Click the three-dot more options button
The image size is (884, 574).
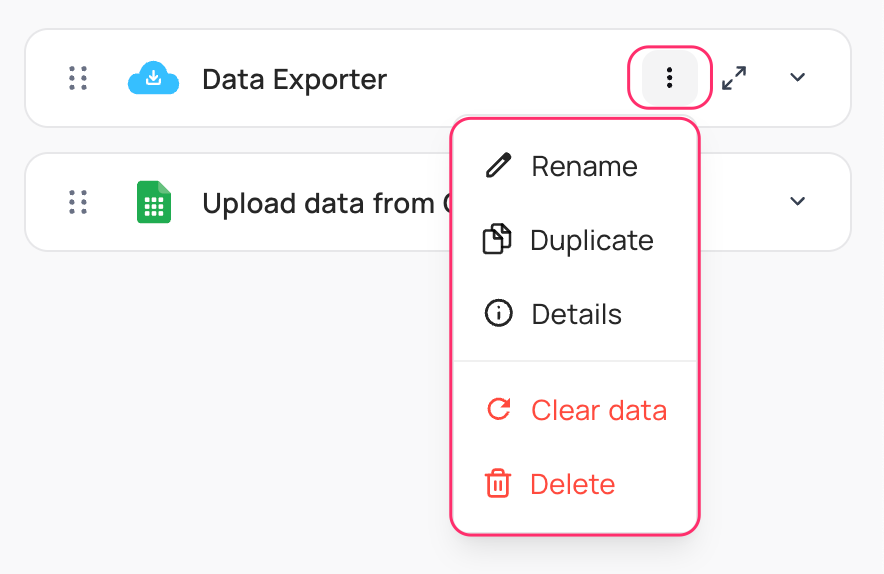coord(669,77)
